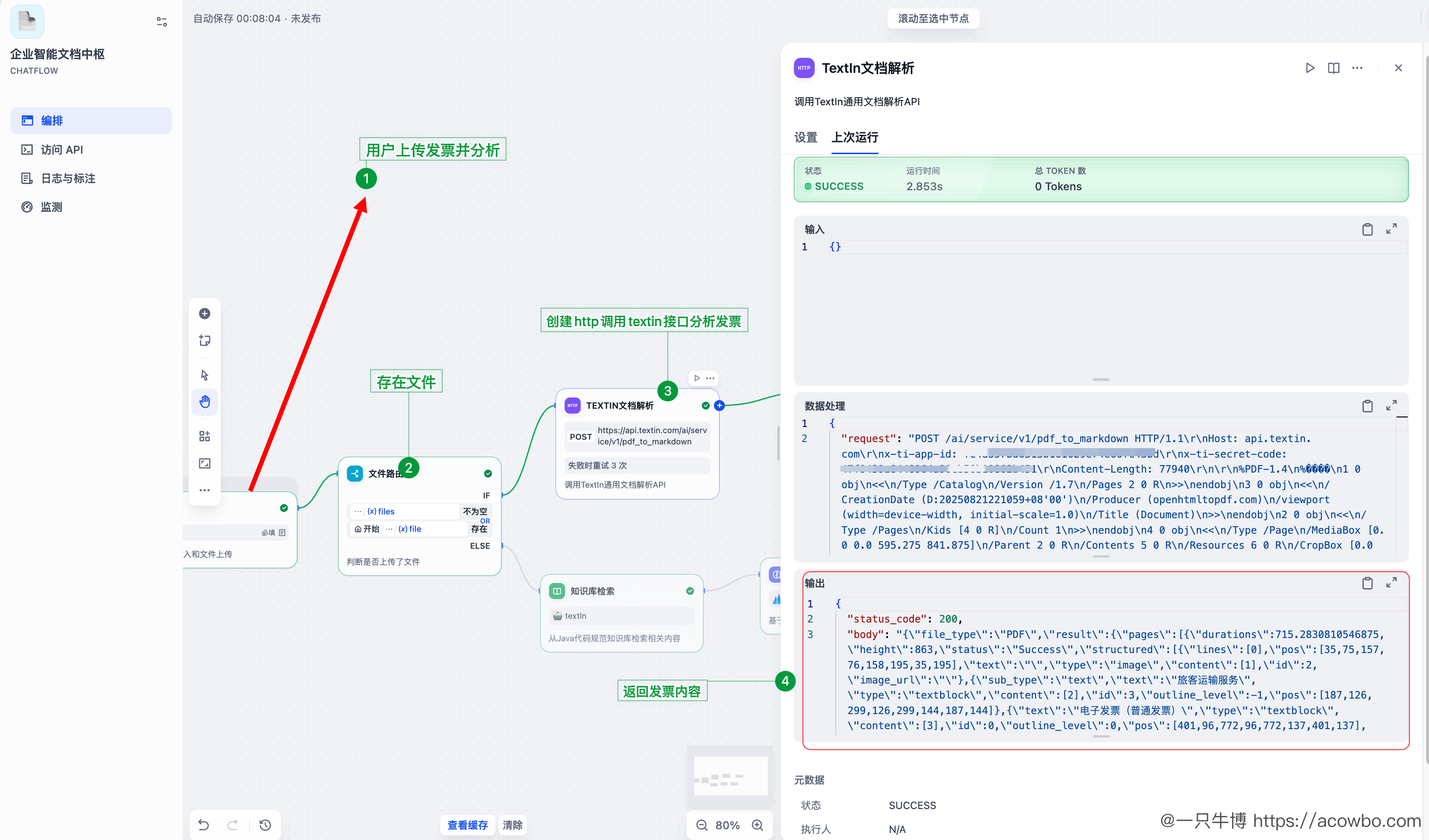This screenshot has height=840, width=1429.
Task: Open the panel's more options ellipsis menu
Action: point(1357,68)
